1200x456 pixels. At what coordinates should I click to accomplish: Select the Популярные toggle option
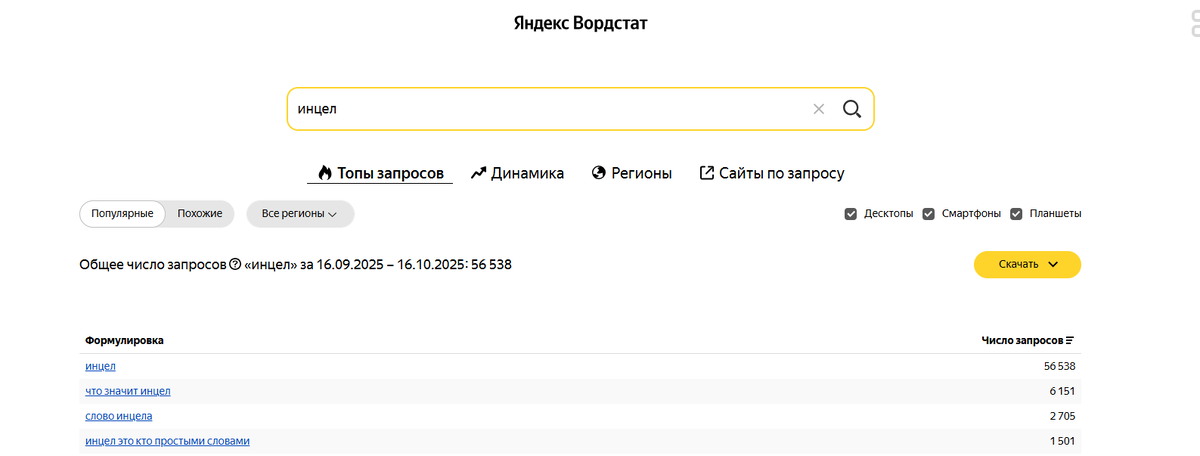click(x=122, y=214)
